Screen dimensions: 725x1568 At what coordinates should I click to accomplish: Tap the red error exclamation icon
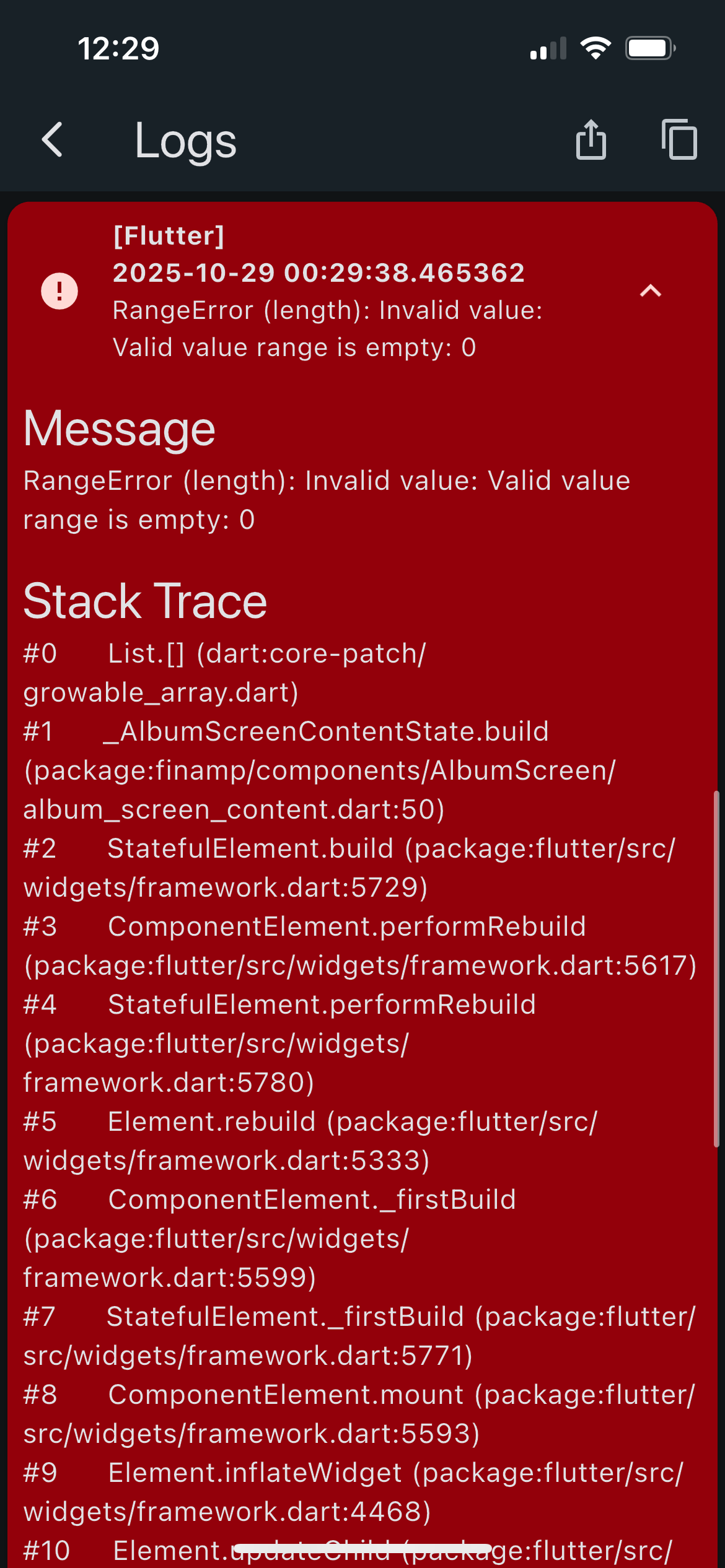click(59, 291)
